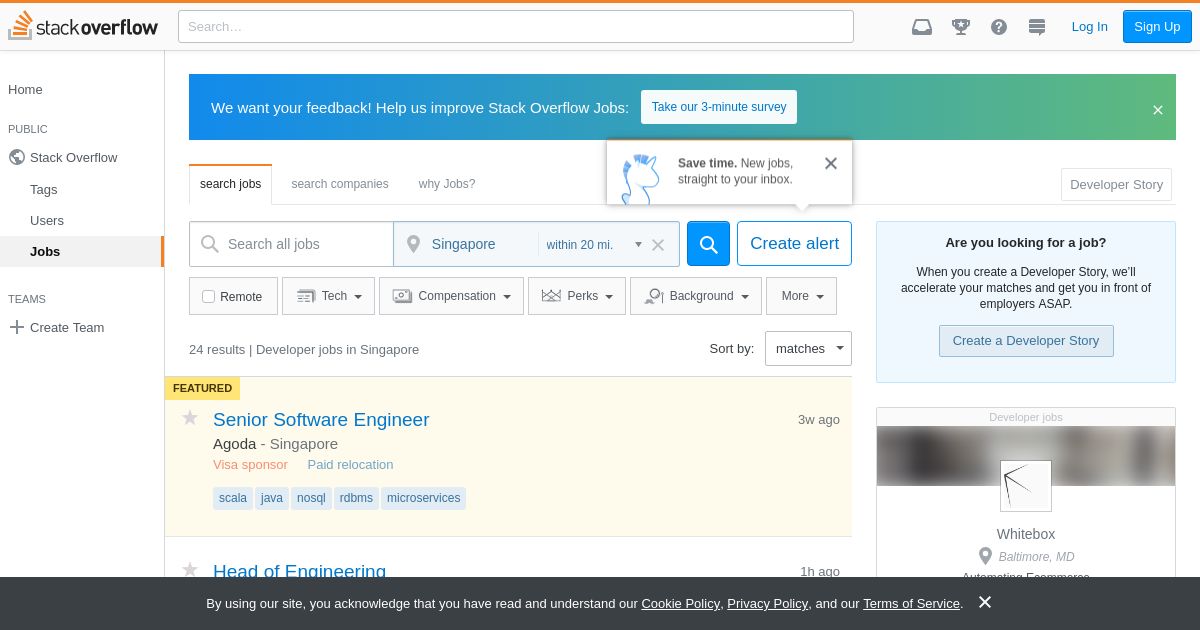The height and width of the screenshot is (630, 1200).
Task: Select the scala tag
Action: click(x=233, y=498)
